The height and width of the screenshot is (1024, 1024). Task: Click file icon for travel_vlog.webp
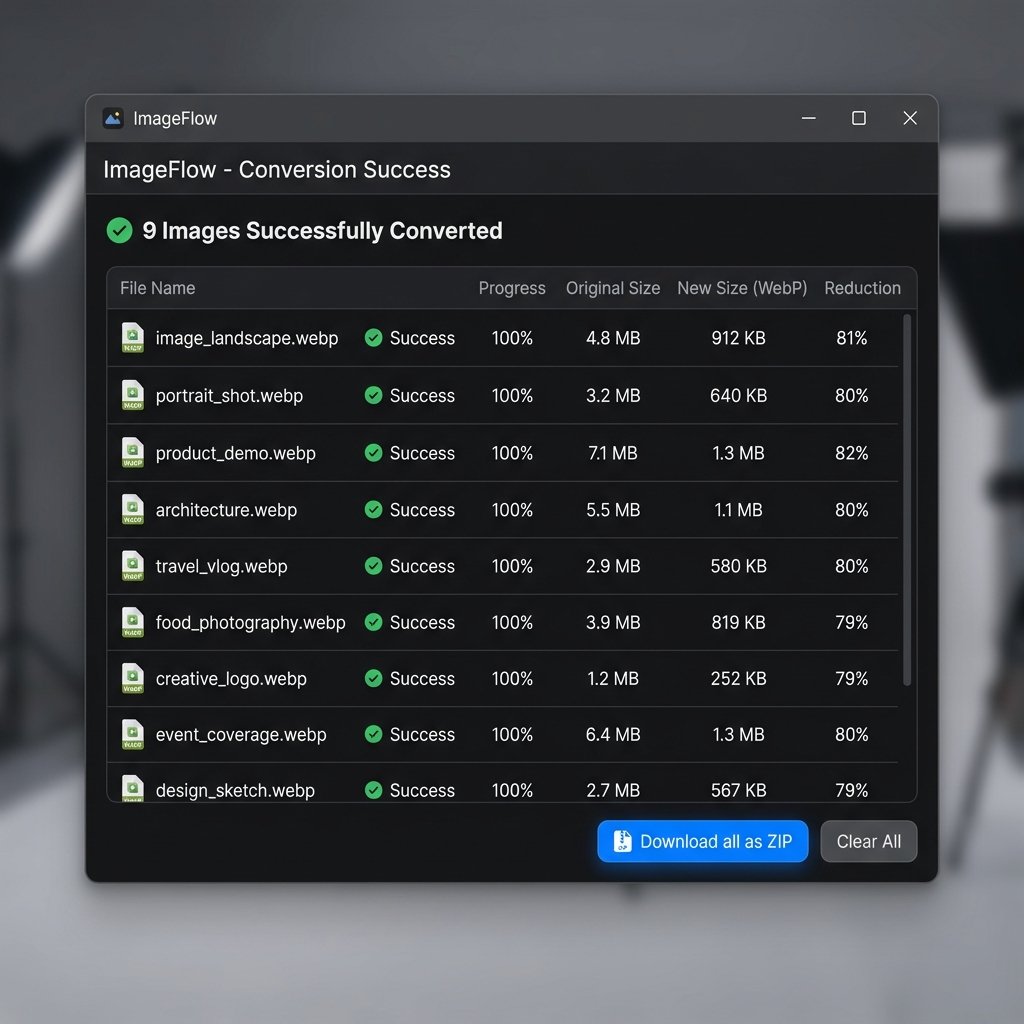133,566
